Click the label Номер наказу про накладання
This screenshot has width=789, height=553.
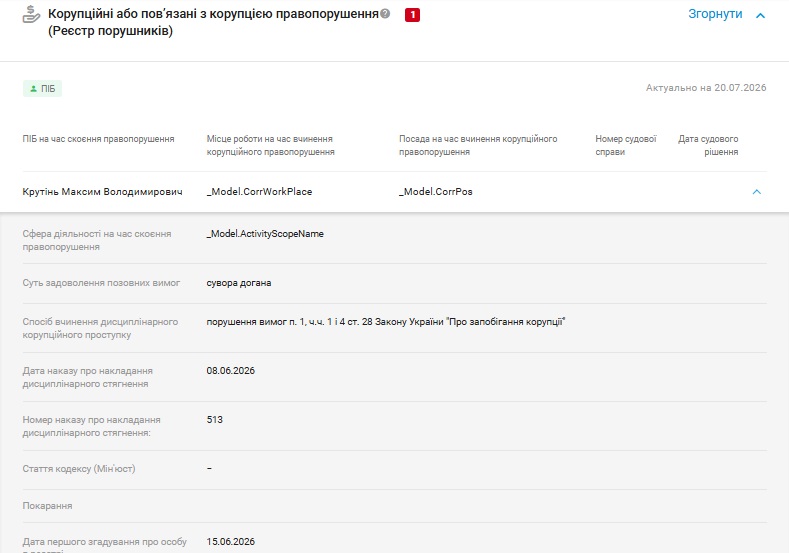coord(92,426)
